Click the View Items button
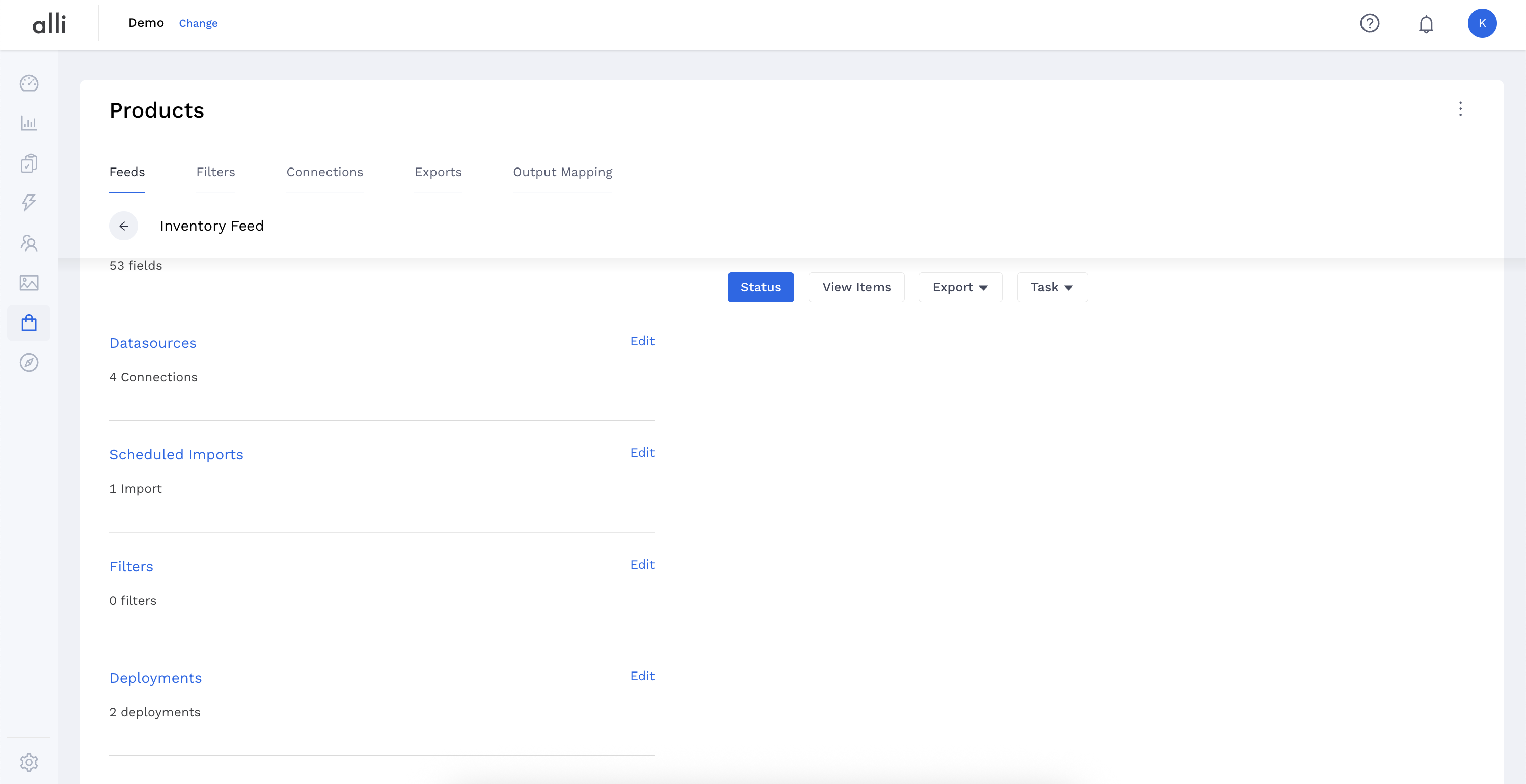Image resolution: width=1526 pixels, height=784 pixels. (x=856, y=287)
